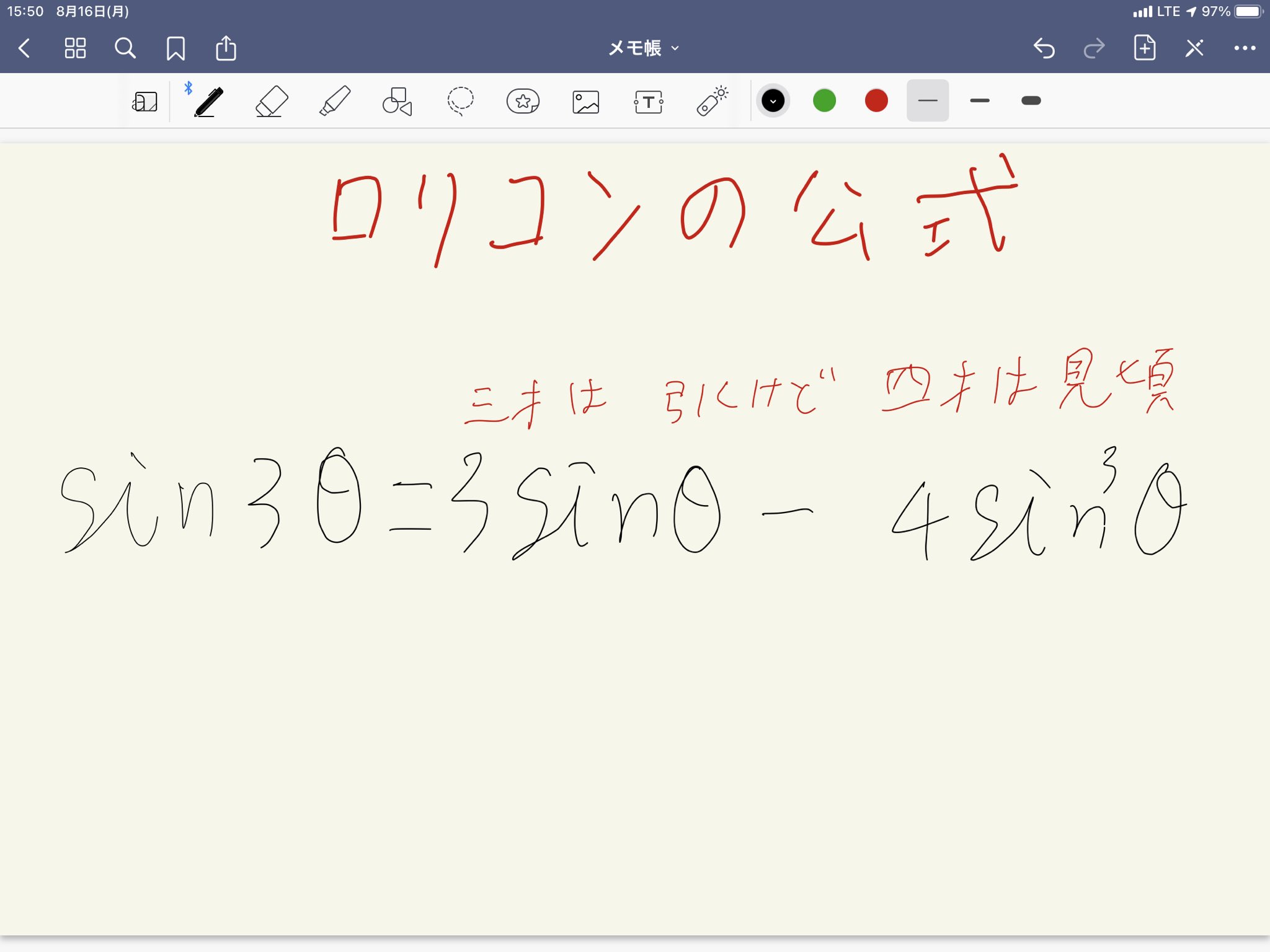
Task: Toggle the zoom window tool
Action: tap(145, 101)
